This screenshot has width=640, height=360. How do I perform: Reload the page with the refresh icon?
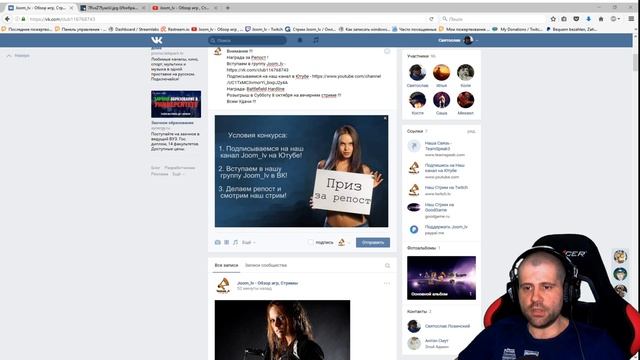[431, 19]
